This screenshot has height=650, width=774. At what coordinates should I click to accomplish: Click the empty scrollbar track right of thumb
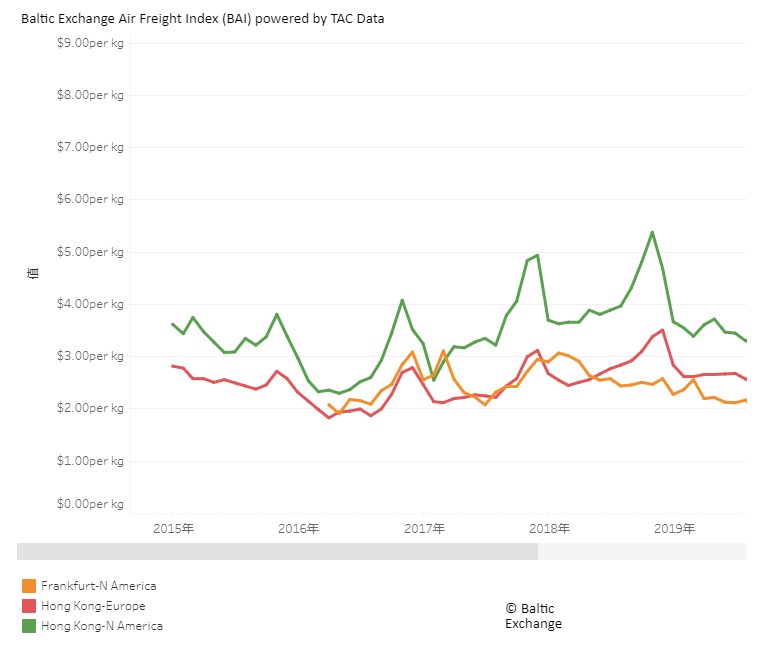click(x=642, y=551)
